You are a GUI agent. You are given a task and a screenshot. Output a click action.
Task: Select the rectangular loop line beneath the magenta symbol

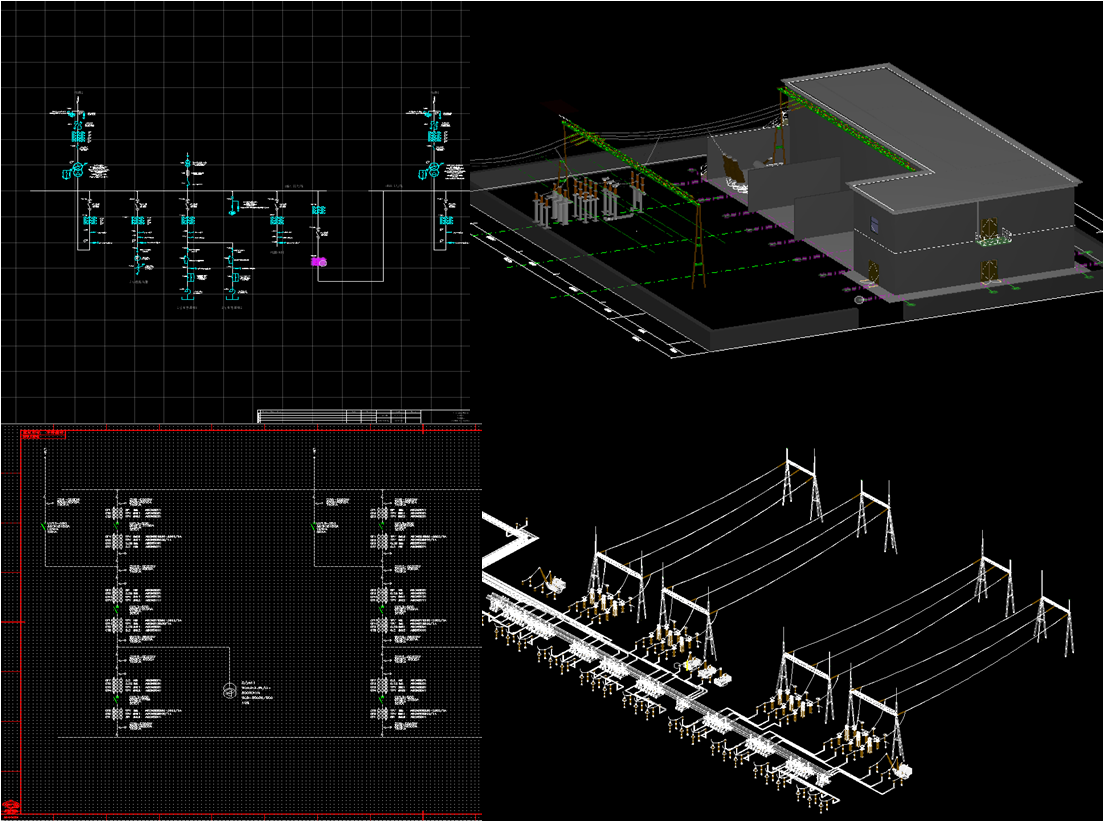point(350,281)
